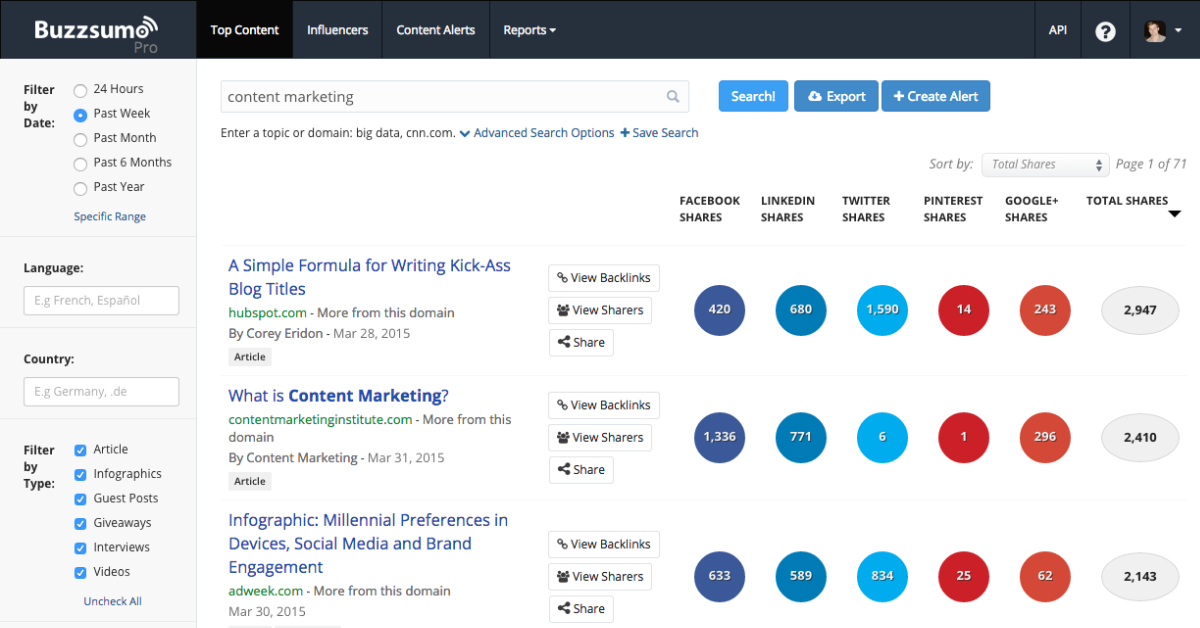1200x628 pixels.
Task: Click the bubble showing 25 Pinterest shares
Action: 964,576
